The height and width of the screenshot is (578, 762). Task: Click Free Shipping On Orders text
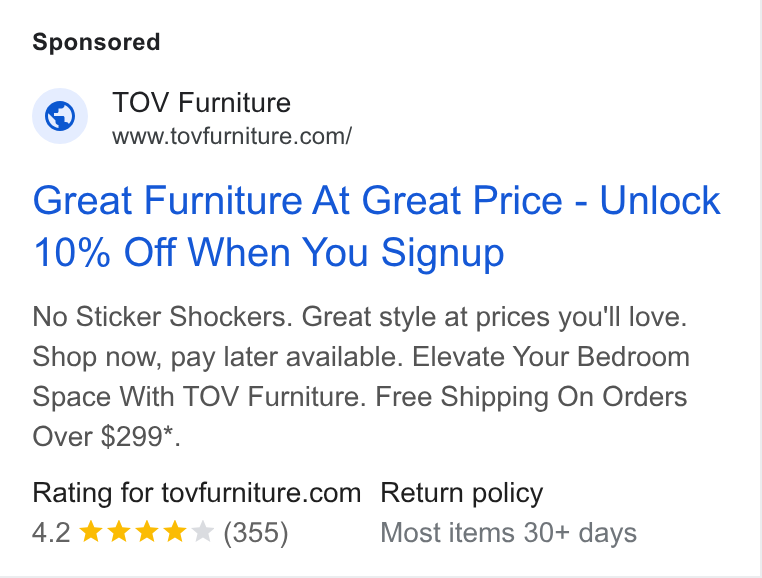coord(531,397)
